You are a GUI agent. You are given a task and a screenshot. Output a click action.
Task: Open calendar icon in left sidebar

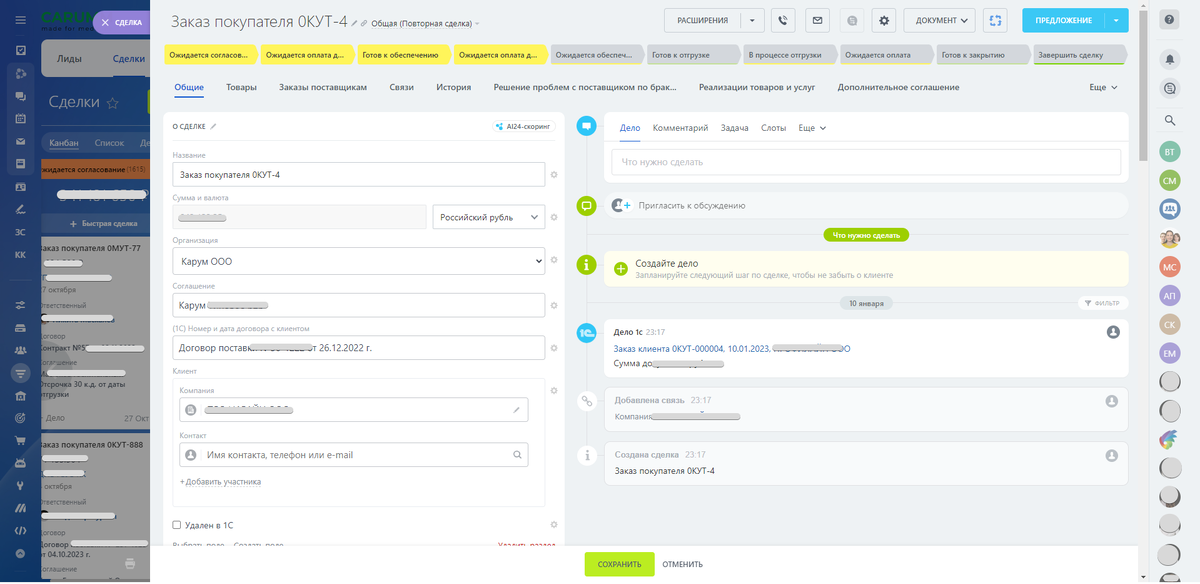[20, 118]
